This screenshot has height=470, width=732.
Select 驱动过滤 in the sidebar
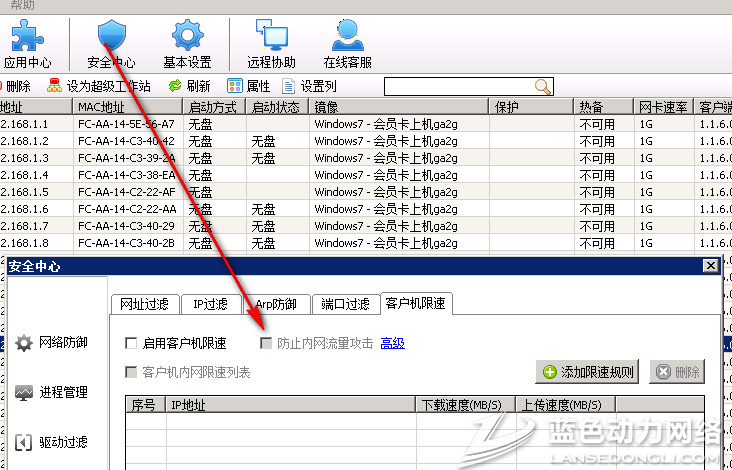51,442
